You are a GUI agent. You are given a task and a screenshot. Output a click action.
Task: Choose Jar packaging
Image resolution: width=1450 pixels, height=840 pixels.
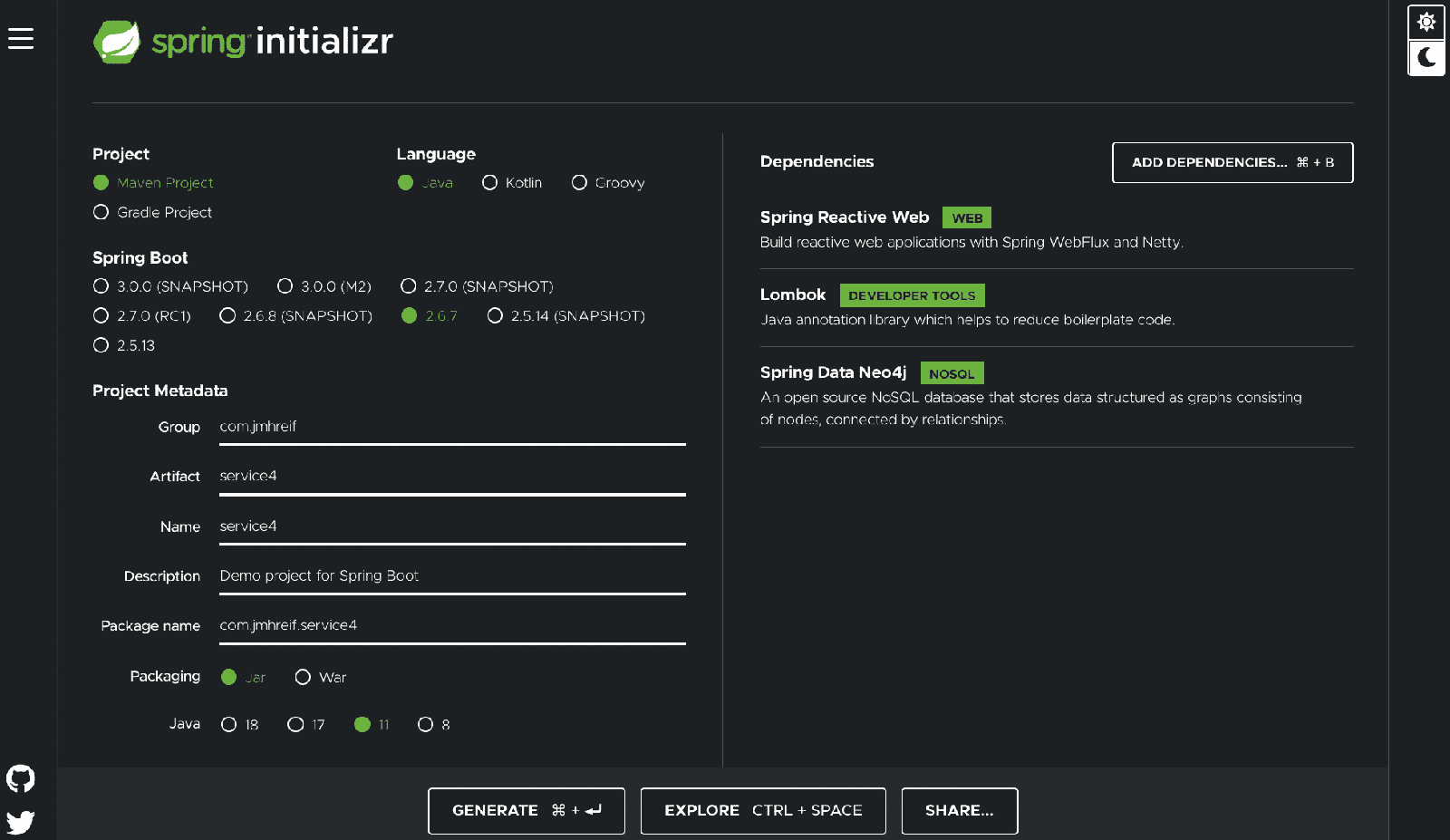coord(244,678)
